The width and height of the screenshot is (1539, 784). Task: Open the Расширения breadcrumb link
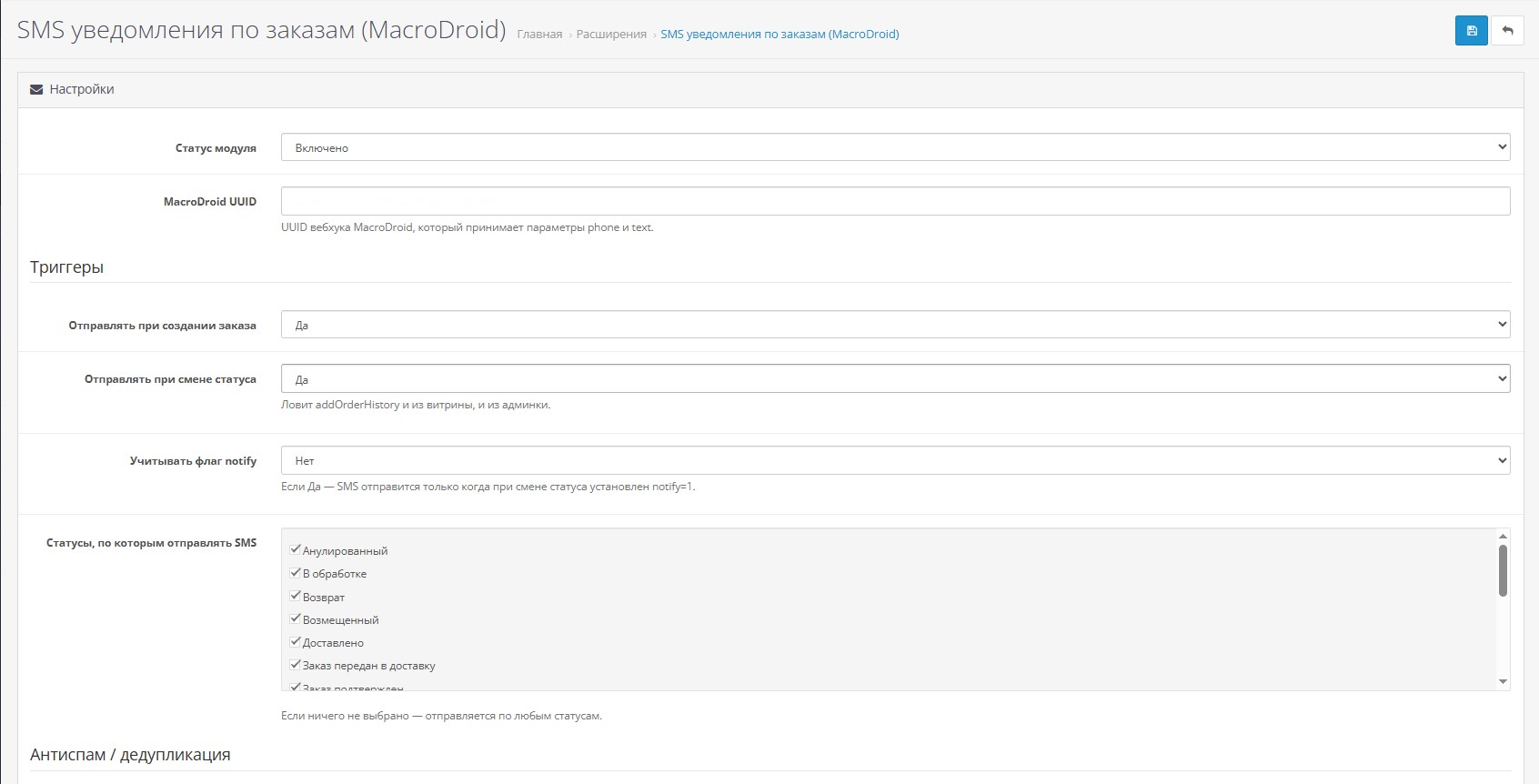(x=611, y=35)
